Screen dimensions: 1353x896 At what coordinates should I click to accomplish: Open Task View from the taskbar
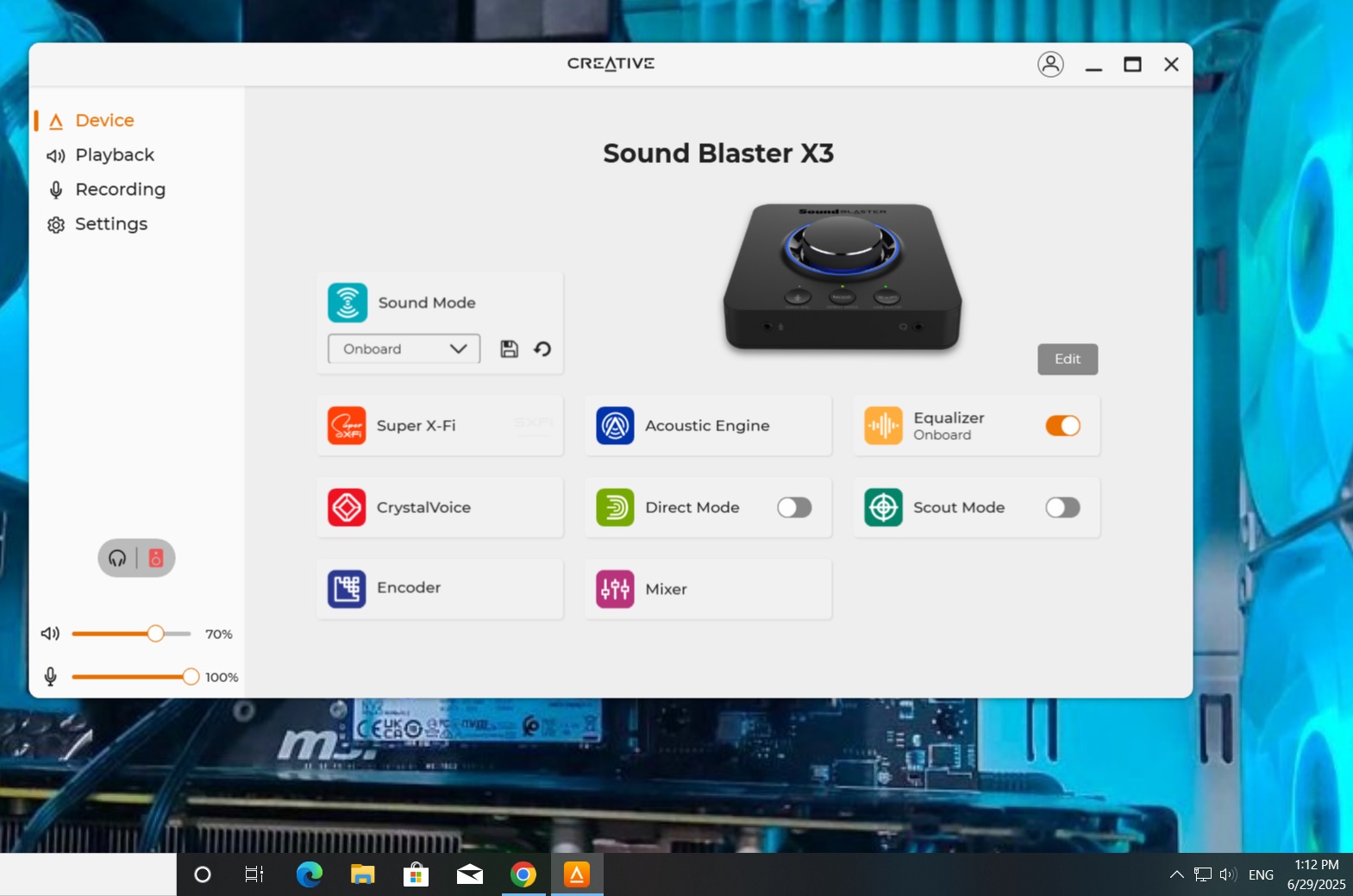pos(254,874)
